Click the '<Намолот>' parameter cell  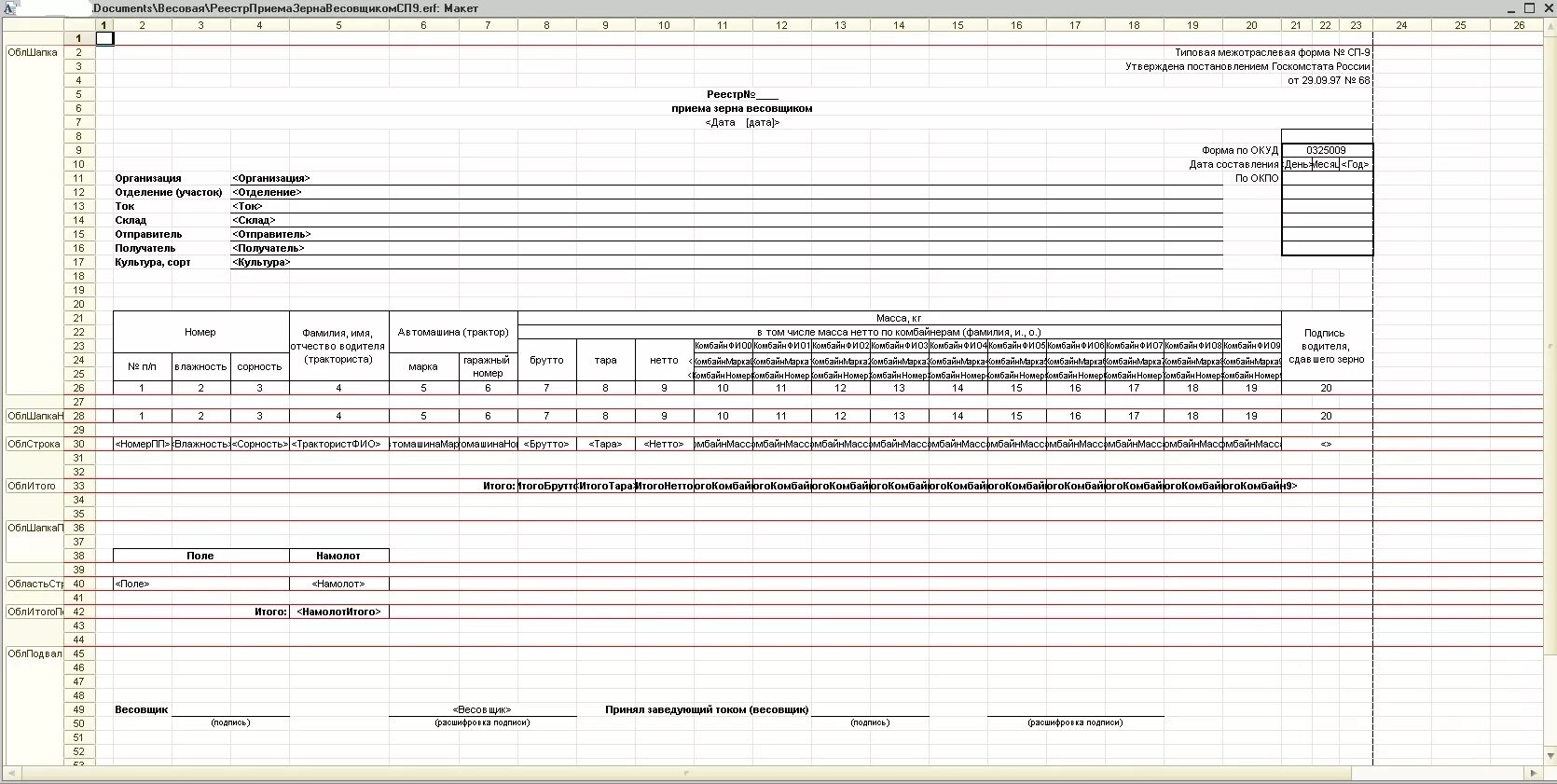tap(338, 584)
